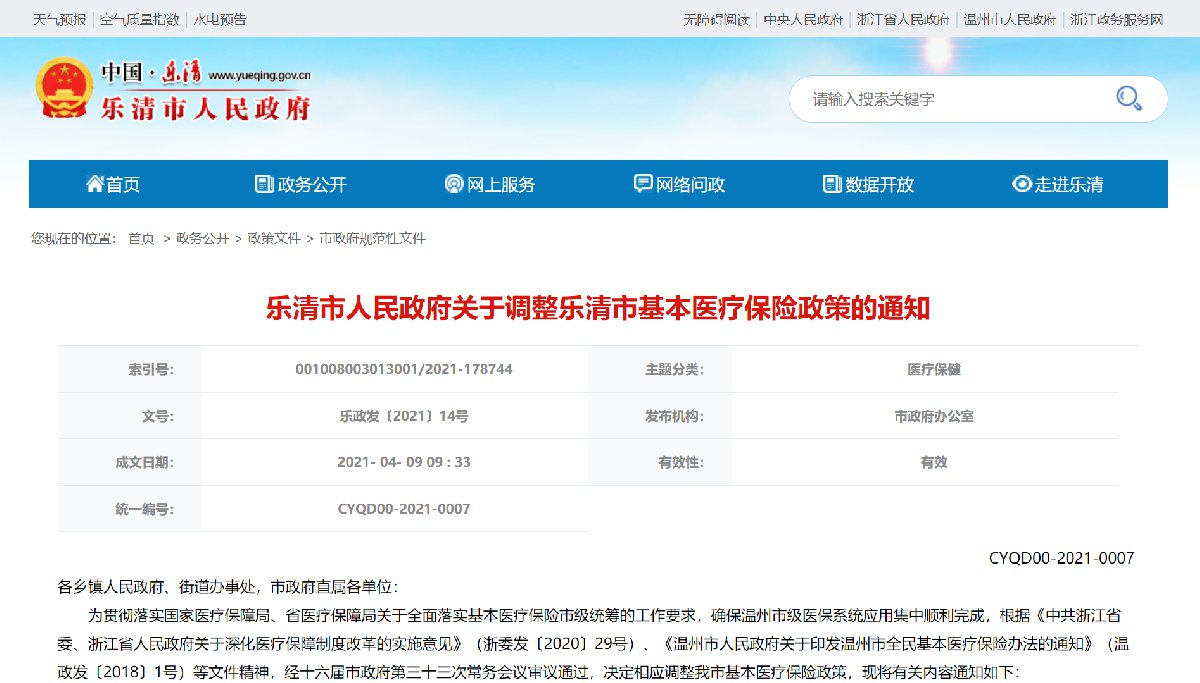Click the chat bubble icon beside 网络问政
Image resolution: width=1200 pixels, height=683 pixels.
click(643, 184)
